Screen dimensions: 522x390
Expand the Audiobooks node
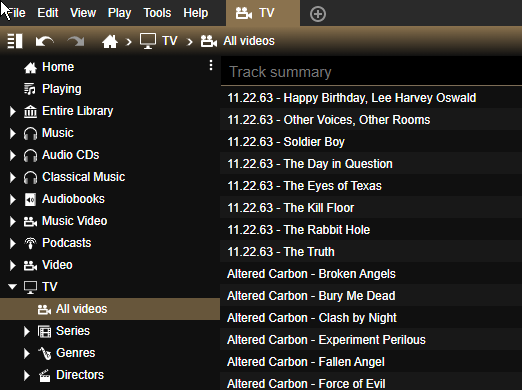[13, 199]
